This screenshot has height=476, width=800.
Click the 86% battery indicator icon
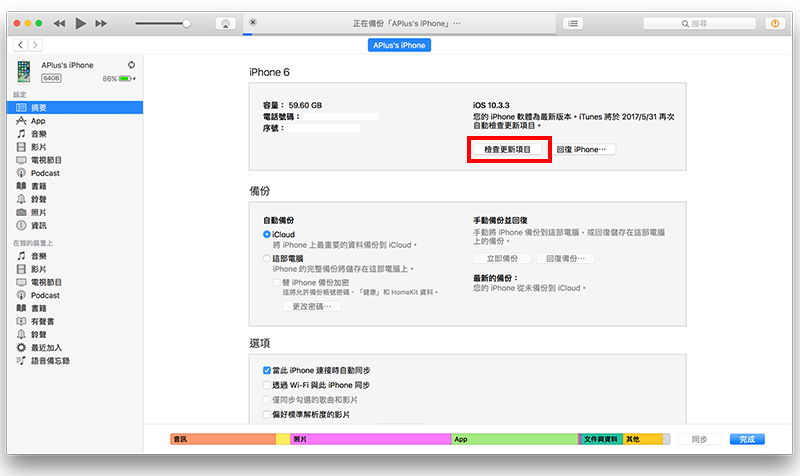coord(126,79)
